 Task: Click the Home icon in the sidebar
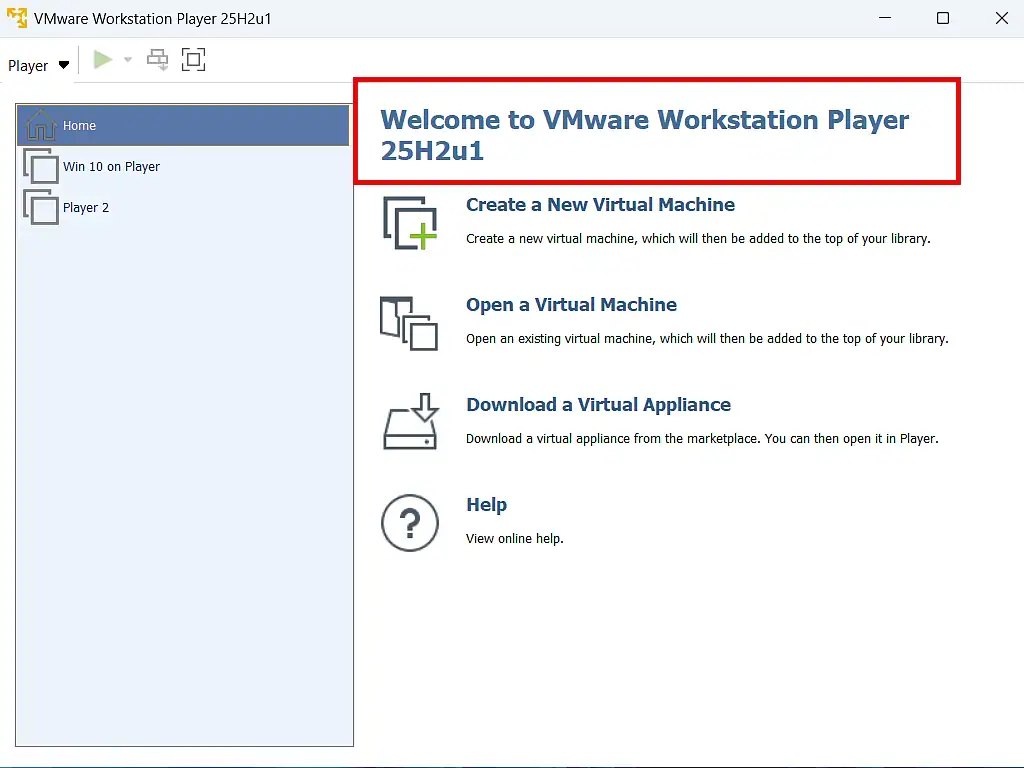click(x=41, y=125)
